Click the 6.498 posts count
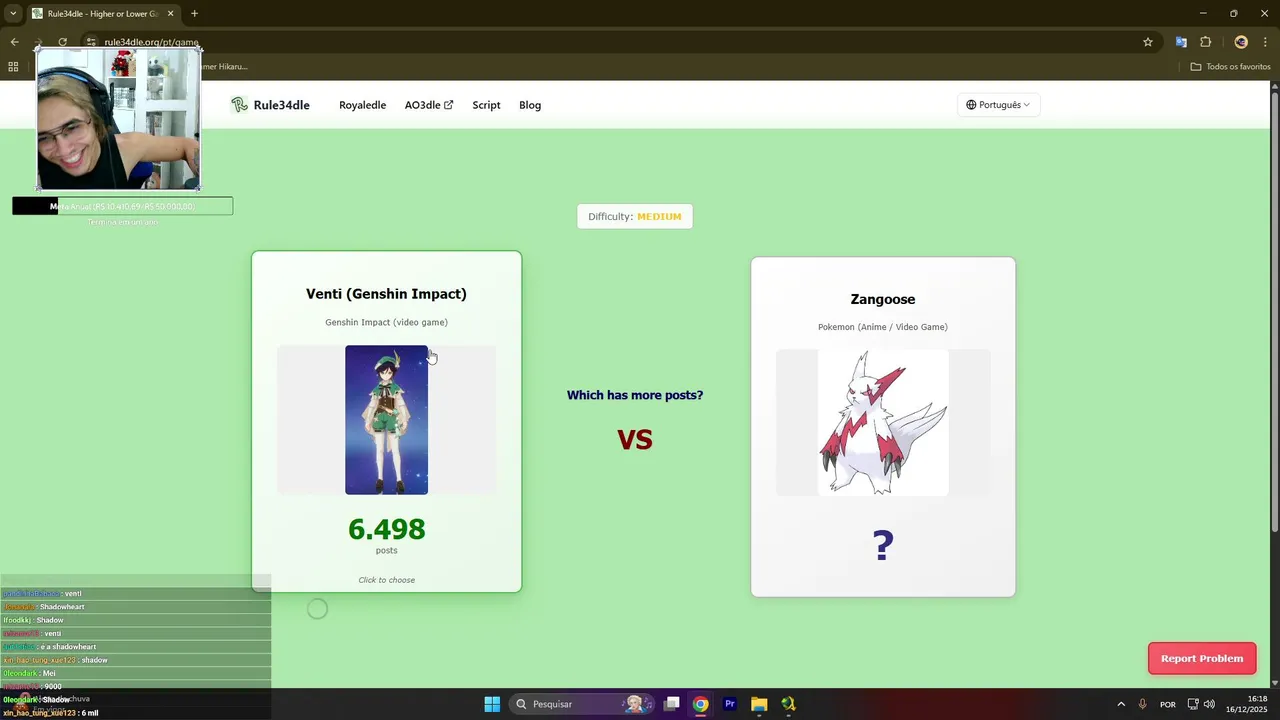This screenshot has width=1280, height=720. pyautogui.click(x=386, y=529)
